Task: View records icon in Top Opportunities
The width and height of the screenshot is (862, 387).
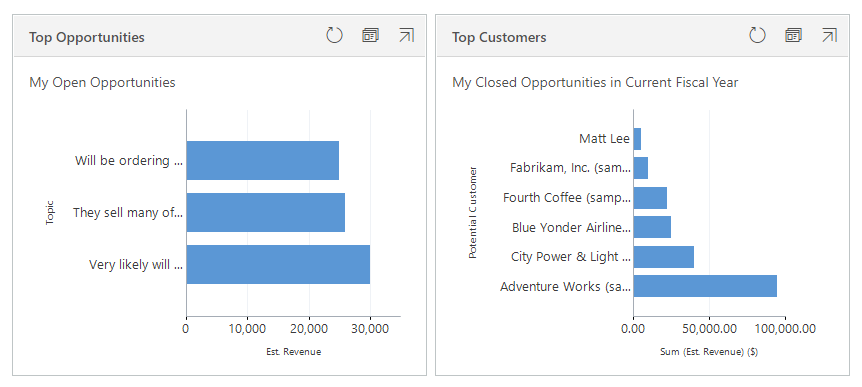Action: [370, 36]
